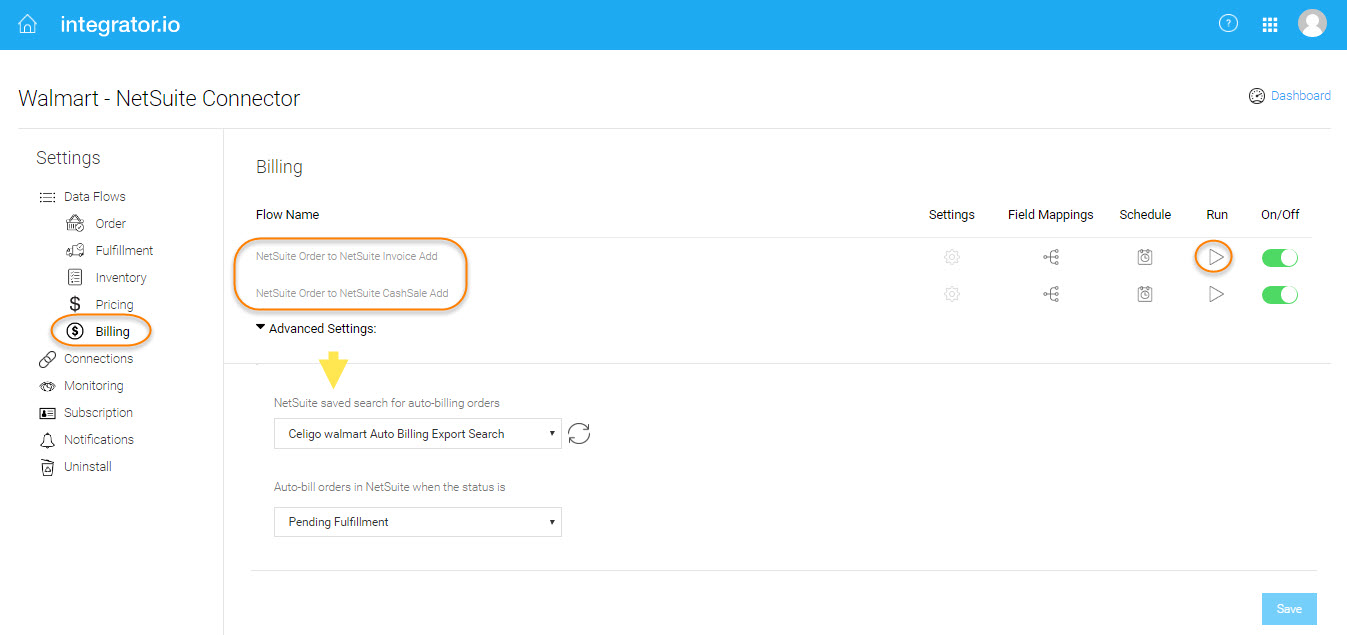Click NetSuite Order to NetSuite Invoice Add
1347x635 pixels.
(x=347, y=257)
